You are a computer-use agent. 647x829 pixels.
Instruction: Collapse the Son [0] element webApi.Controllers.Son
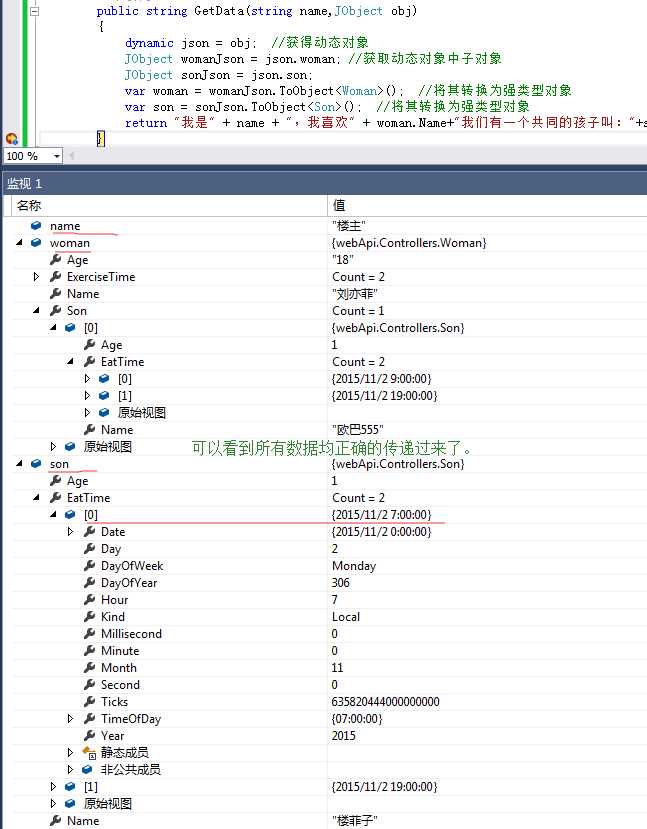53,328
